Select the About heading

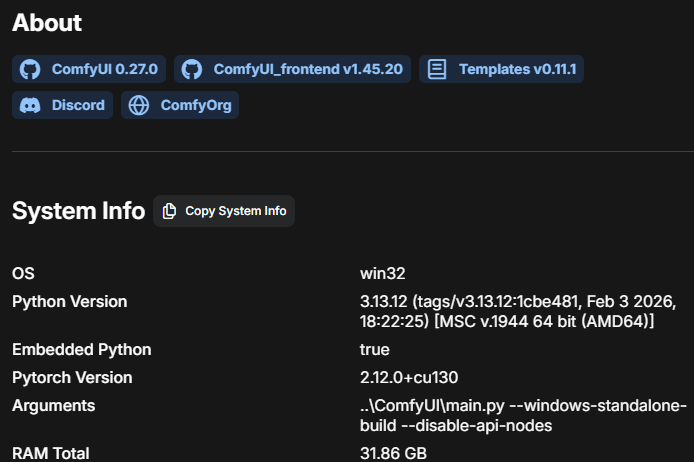47,23
